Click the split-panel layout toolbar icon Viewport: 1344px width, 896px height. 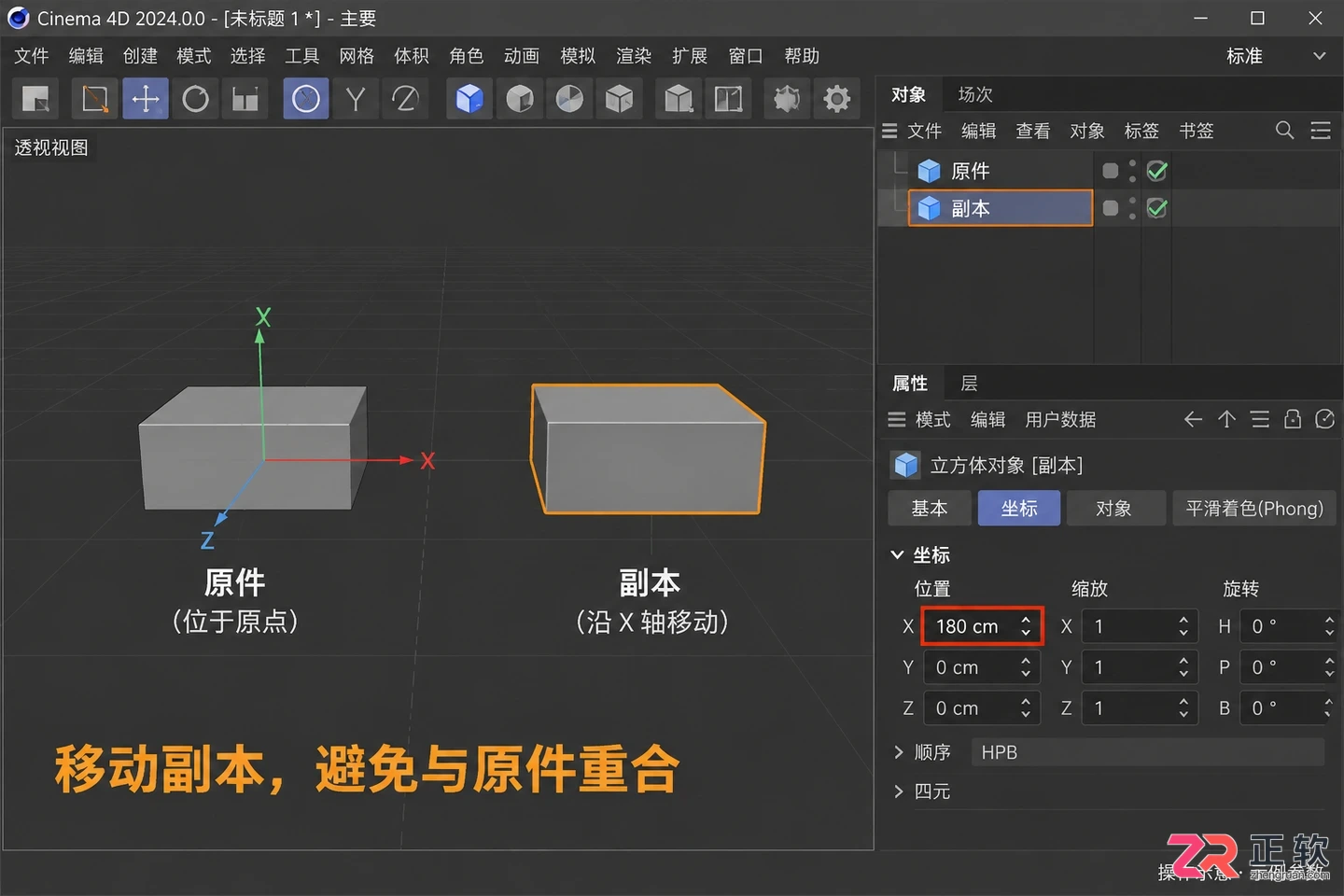729,99
